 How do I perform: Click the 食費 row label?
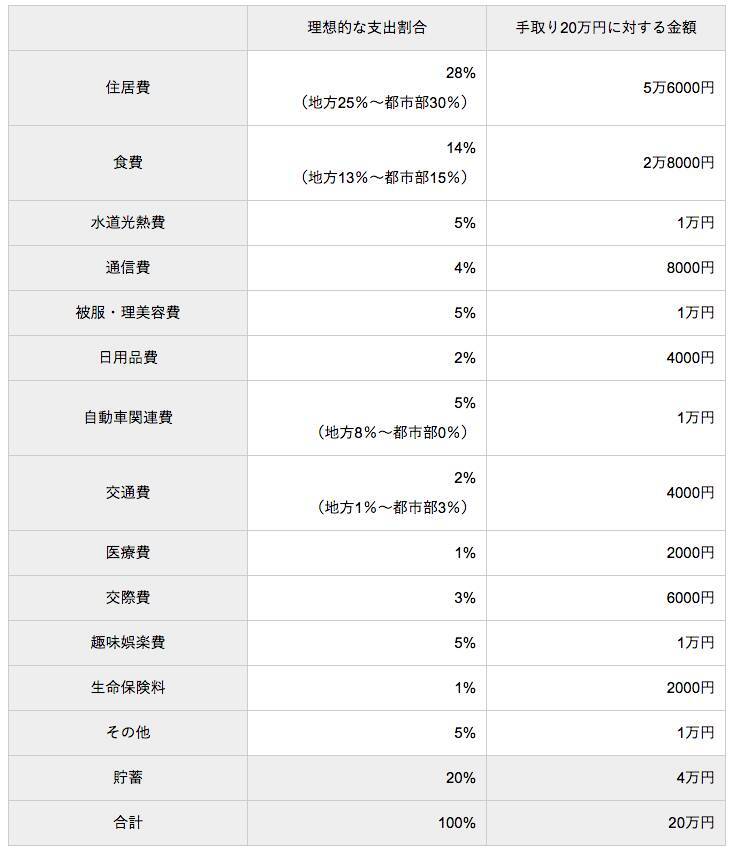(x=128, y=162)
